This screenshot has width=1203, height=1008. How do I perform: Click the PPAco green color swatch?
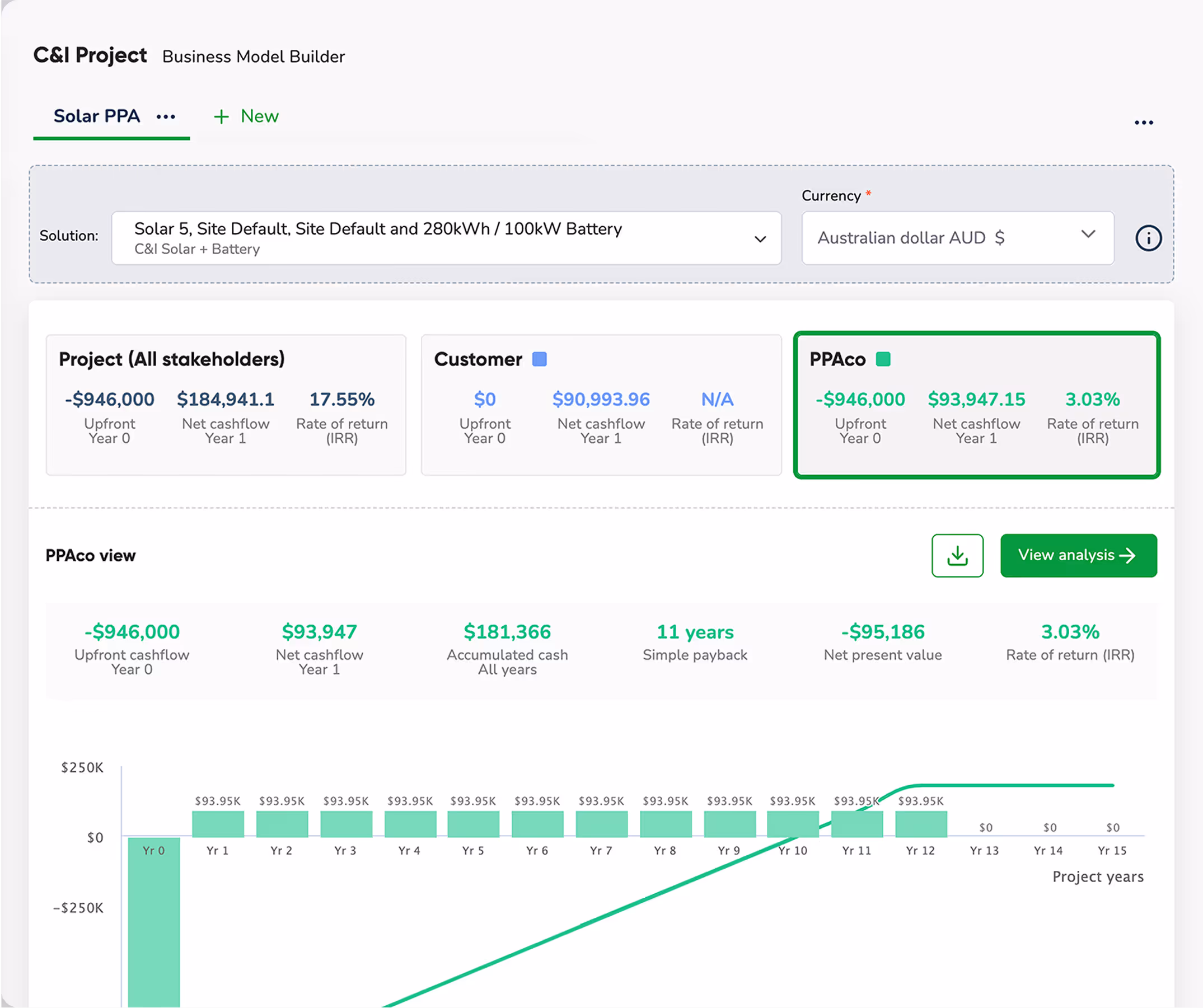coord(883,359)
